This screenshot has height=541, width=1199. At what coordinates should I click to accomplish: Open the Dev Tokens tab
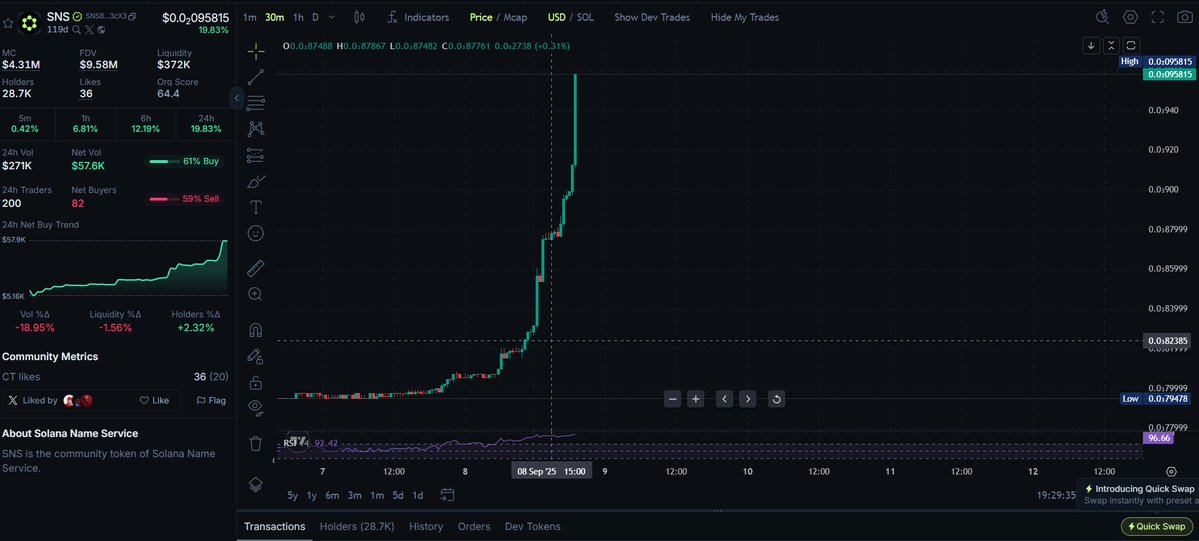click(x=533, y=526)
